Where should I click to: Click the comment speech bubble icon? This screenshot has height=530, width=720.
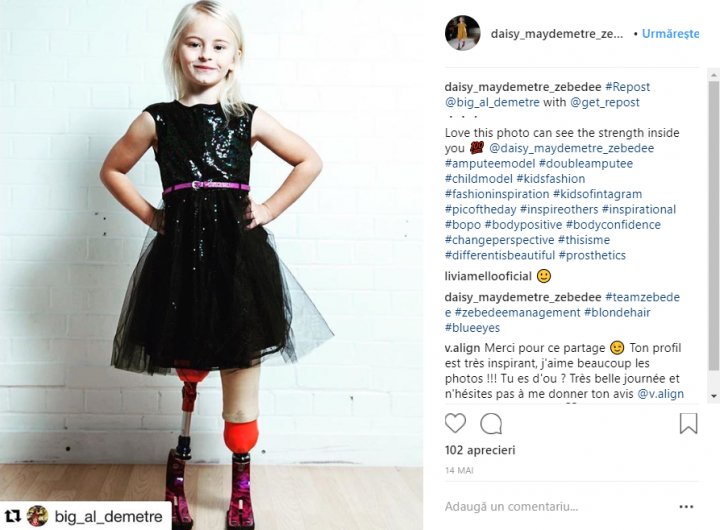click(491, 423)
